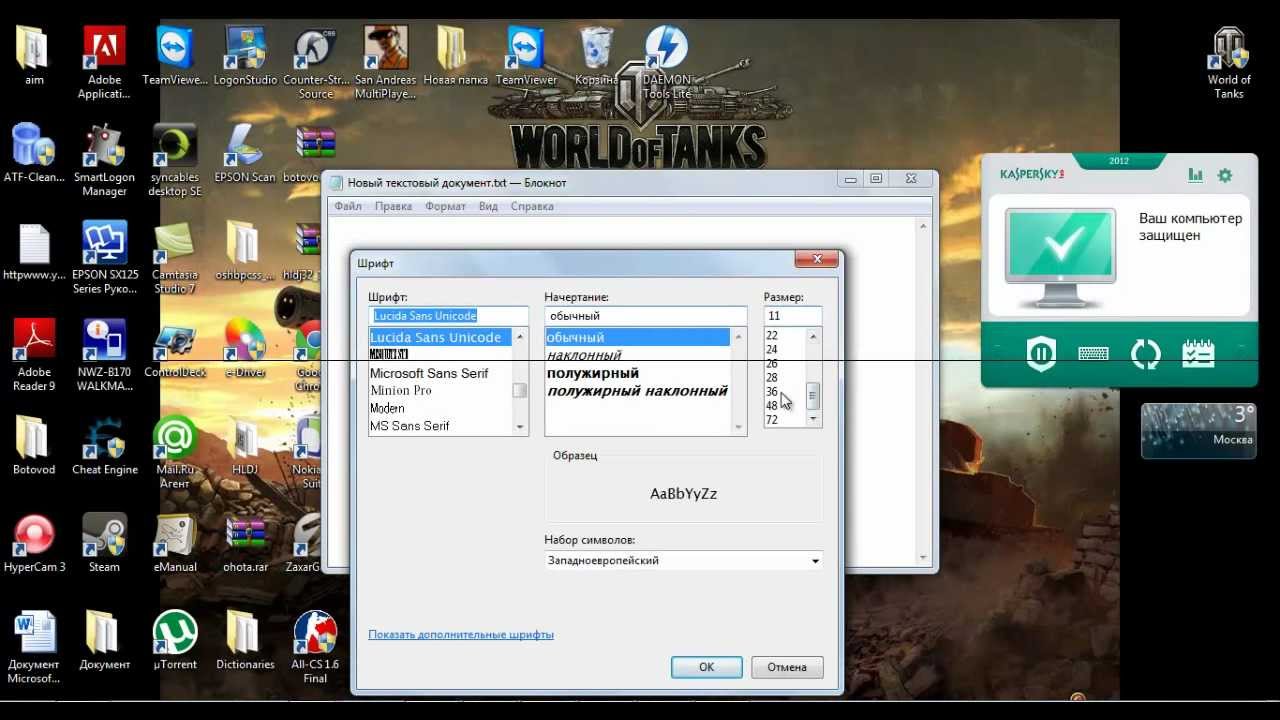Open the µTorrent desktop shortcut
Screen dimensions: 1280x720
pos(175,640)
